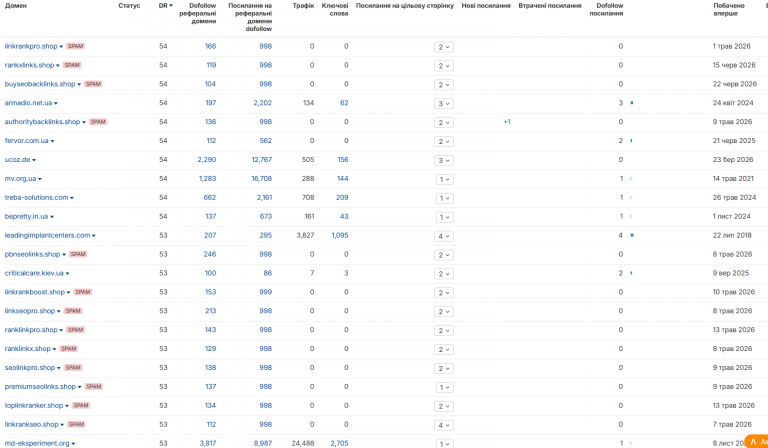
Task: Click SPAM badge next to buyseobacklinks.shop
Action: point(93,84)
